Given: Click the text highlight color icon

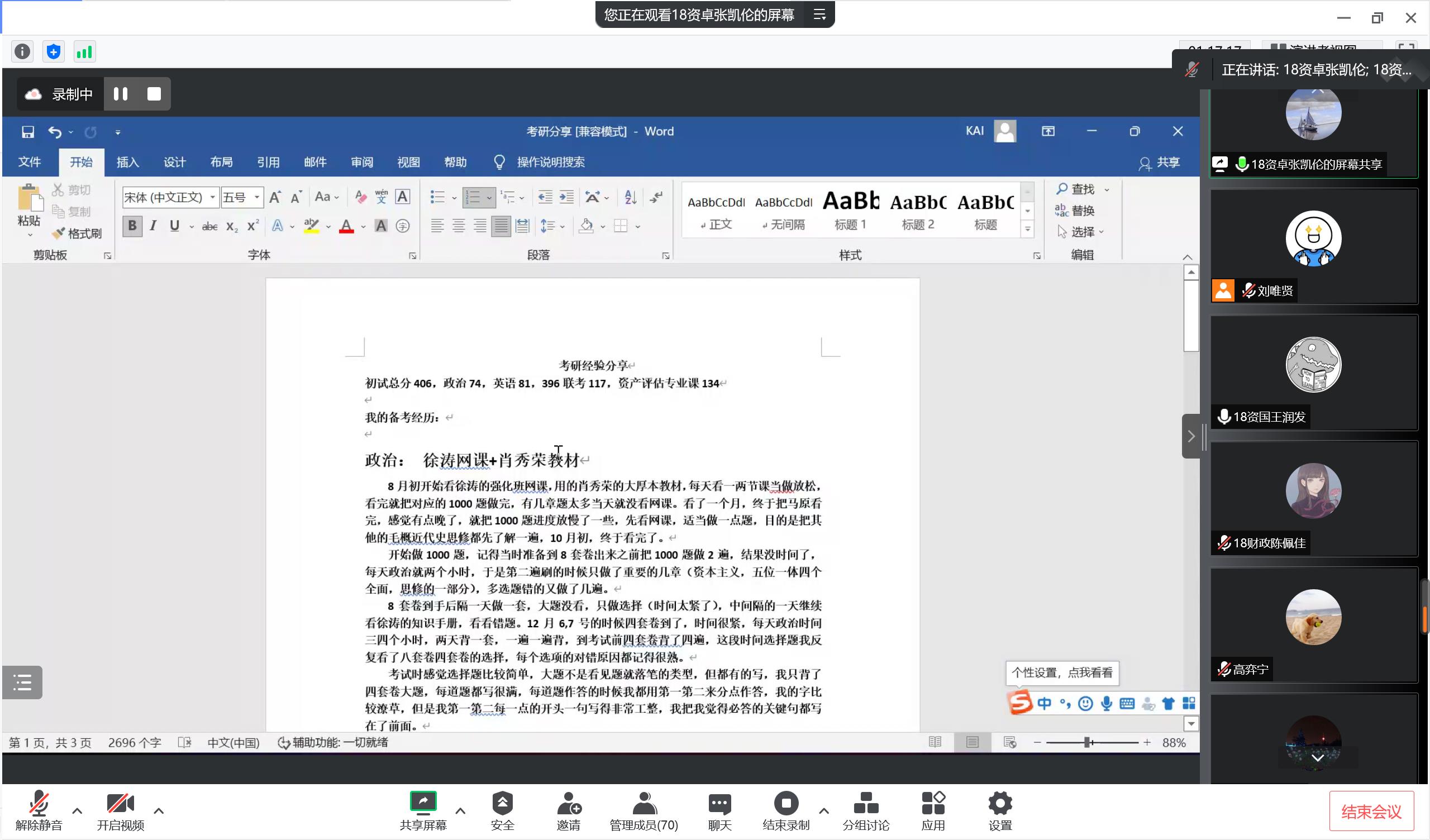Looking at the screenshot, I should pyautogui.click(x=311, y=226).
